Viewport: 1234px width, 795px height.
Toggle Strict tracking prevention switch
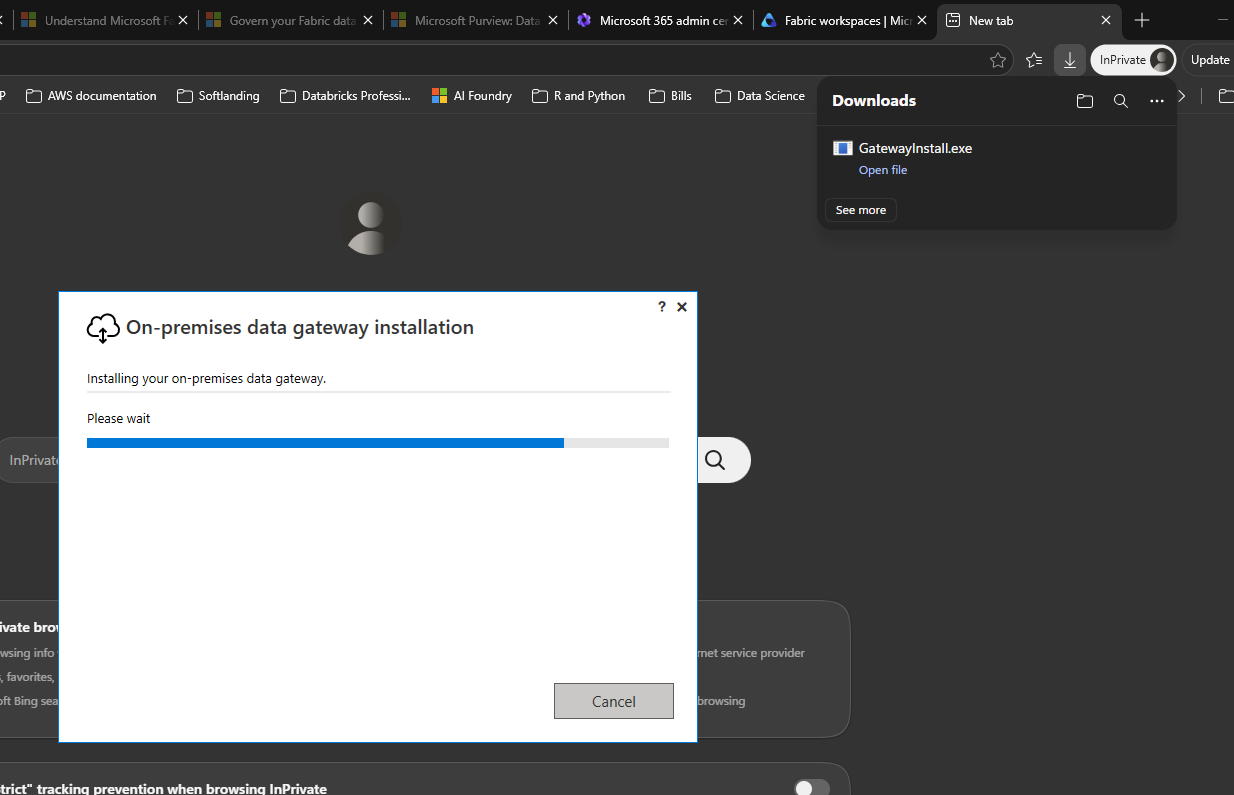pyautogui.click(x=812, y=788)
